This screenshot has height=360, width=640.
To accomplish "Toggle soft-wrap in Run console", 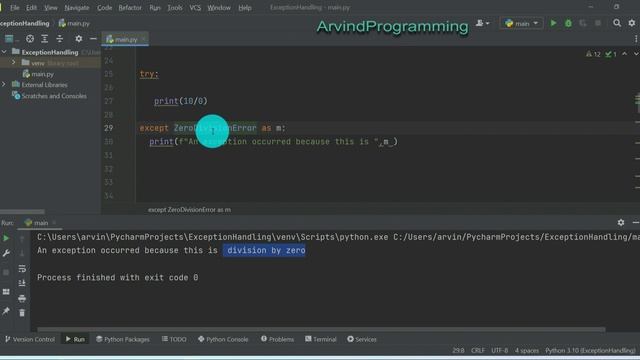I will coord(22,269).
